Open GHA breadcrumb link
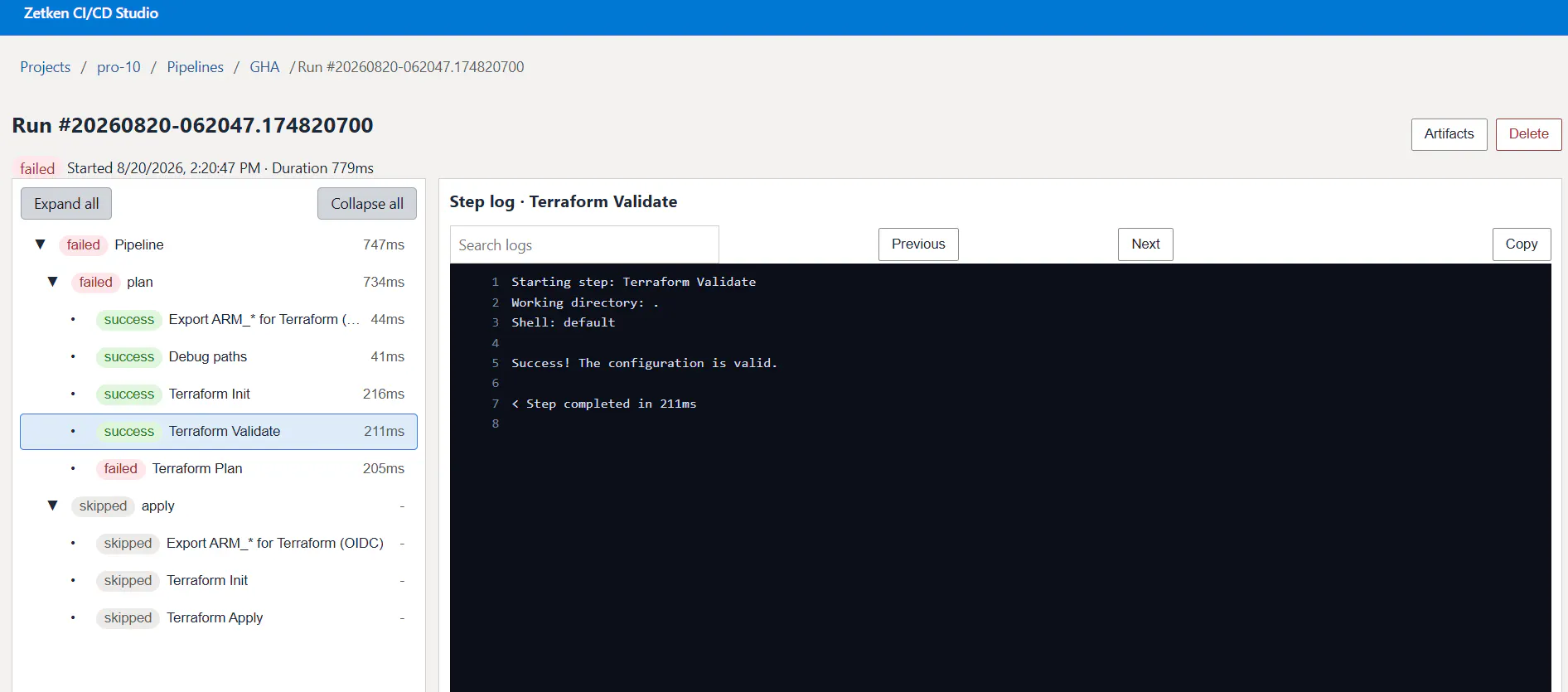 pyautogui.click(x=264, y=67)
